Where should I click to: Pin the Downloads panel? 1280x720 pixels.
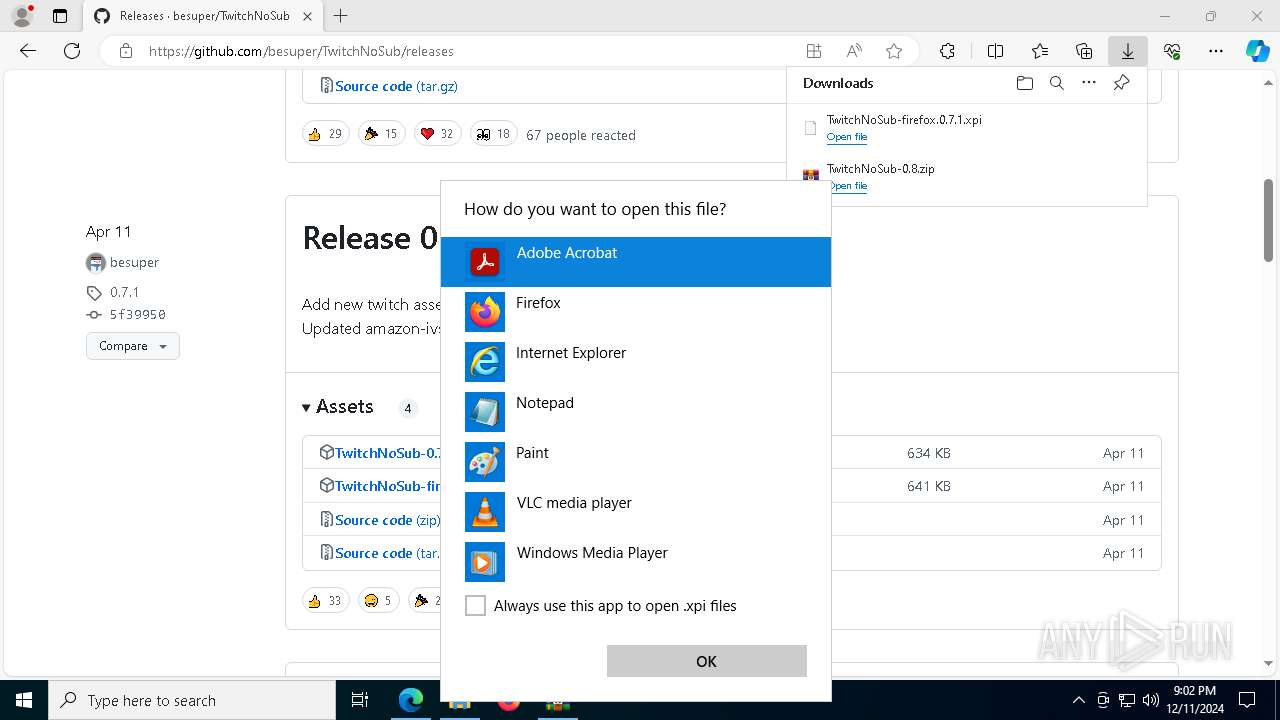(x=1121, y=83)
